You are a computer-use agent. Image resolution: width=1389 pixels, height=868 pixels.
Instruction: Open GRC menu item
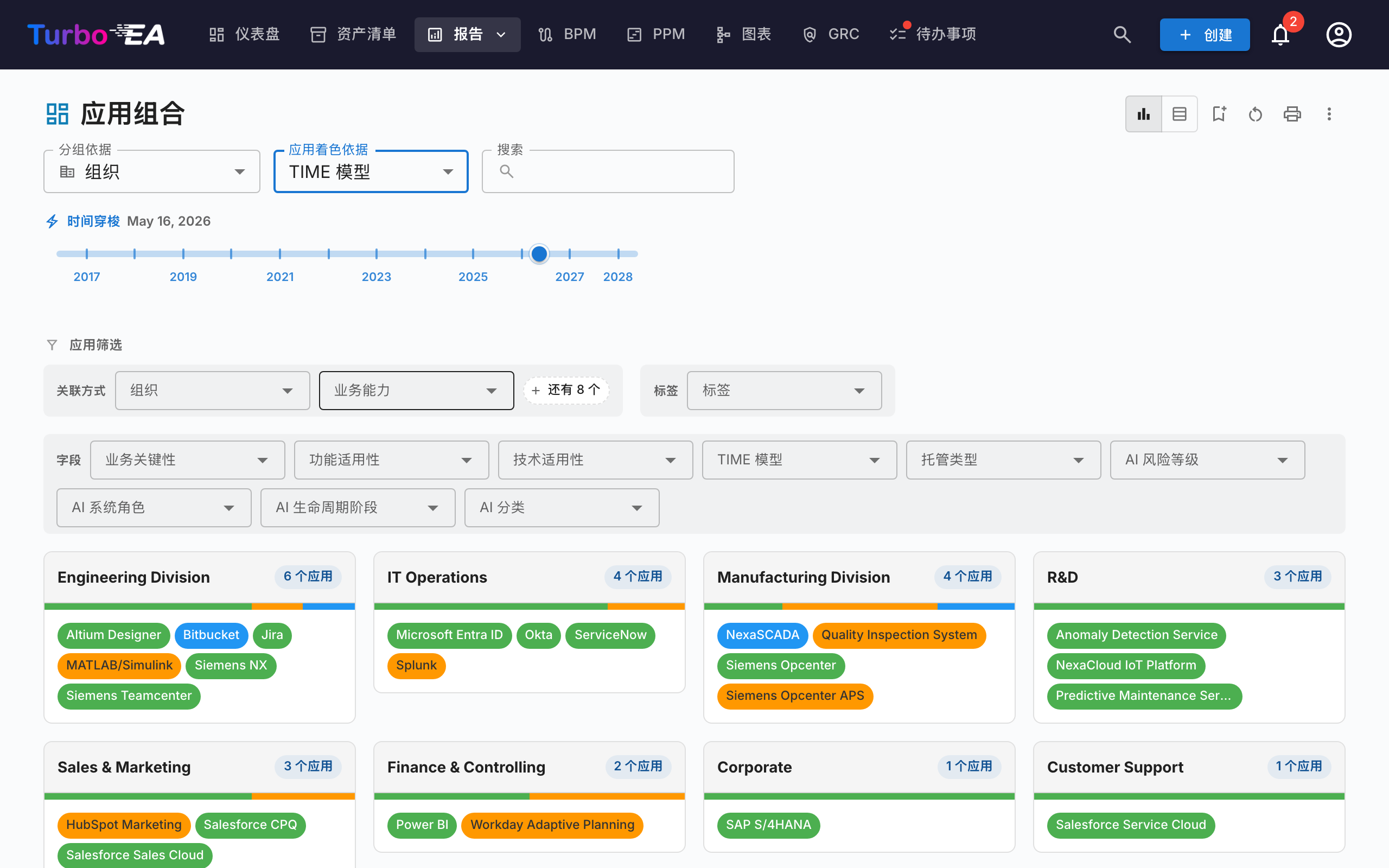coord(831,34)
